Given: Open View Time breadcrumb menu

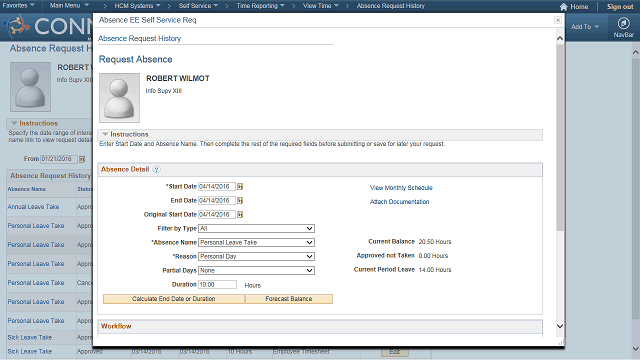Looking at the screenshot, I should coord(320,6).
